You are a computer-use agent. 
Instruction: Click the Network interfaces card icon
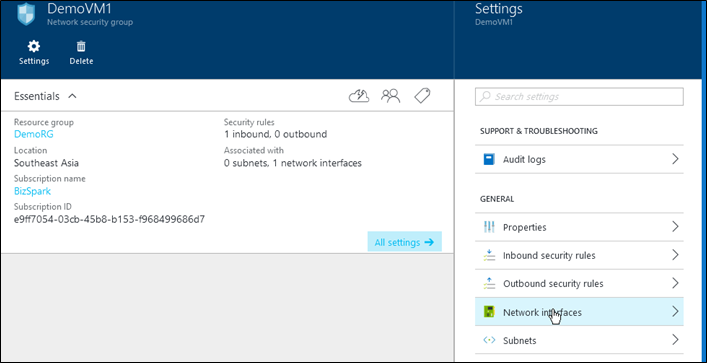tap(489, 312)
